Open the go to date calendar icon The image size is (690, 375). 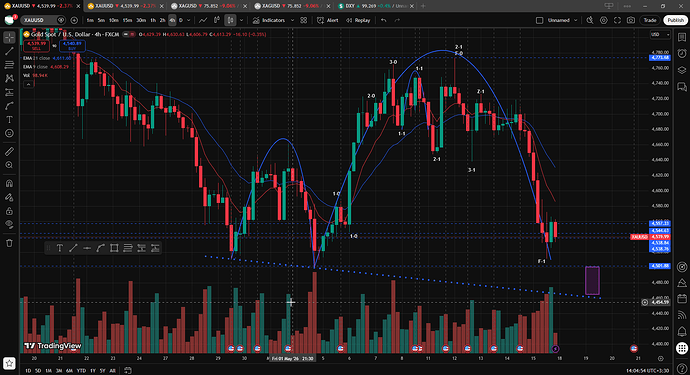point(128,371)
